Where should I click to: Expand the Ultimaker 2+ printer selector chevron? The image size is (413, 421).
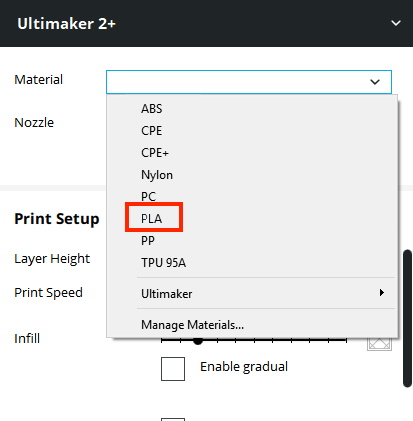[396, 23]
